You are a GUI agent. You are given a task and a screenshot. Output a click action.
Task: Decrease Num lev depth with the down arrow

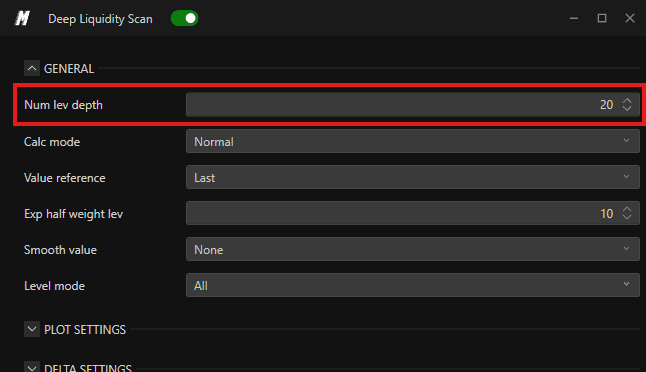coord(627,108)
